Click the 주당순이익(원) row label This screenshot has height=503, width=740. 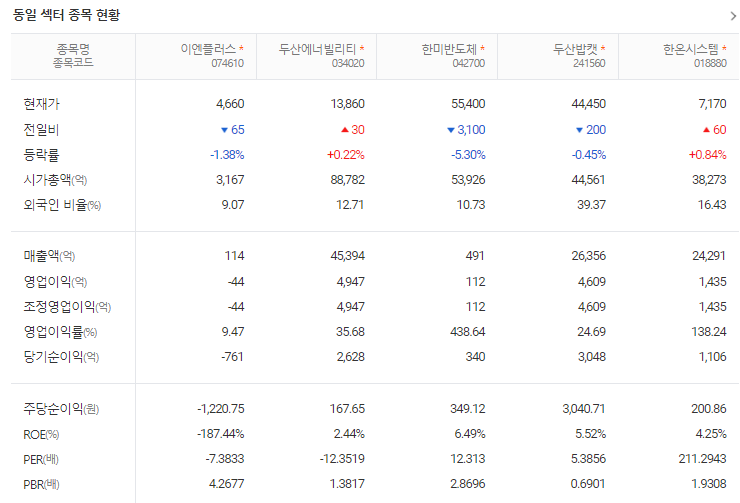click(x=61, y=409)
